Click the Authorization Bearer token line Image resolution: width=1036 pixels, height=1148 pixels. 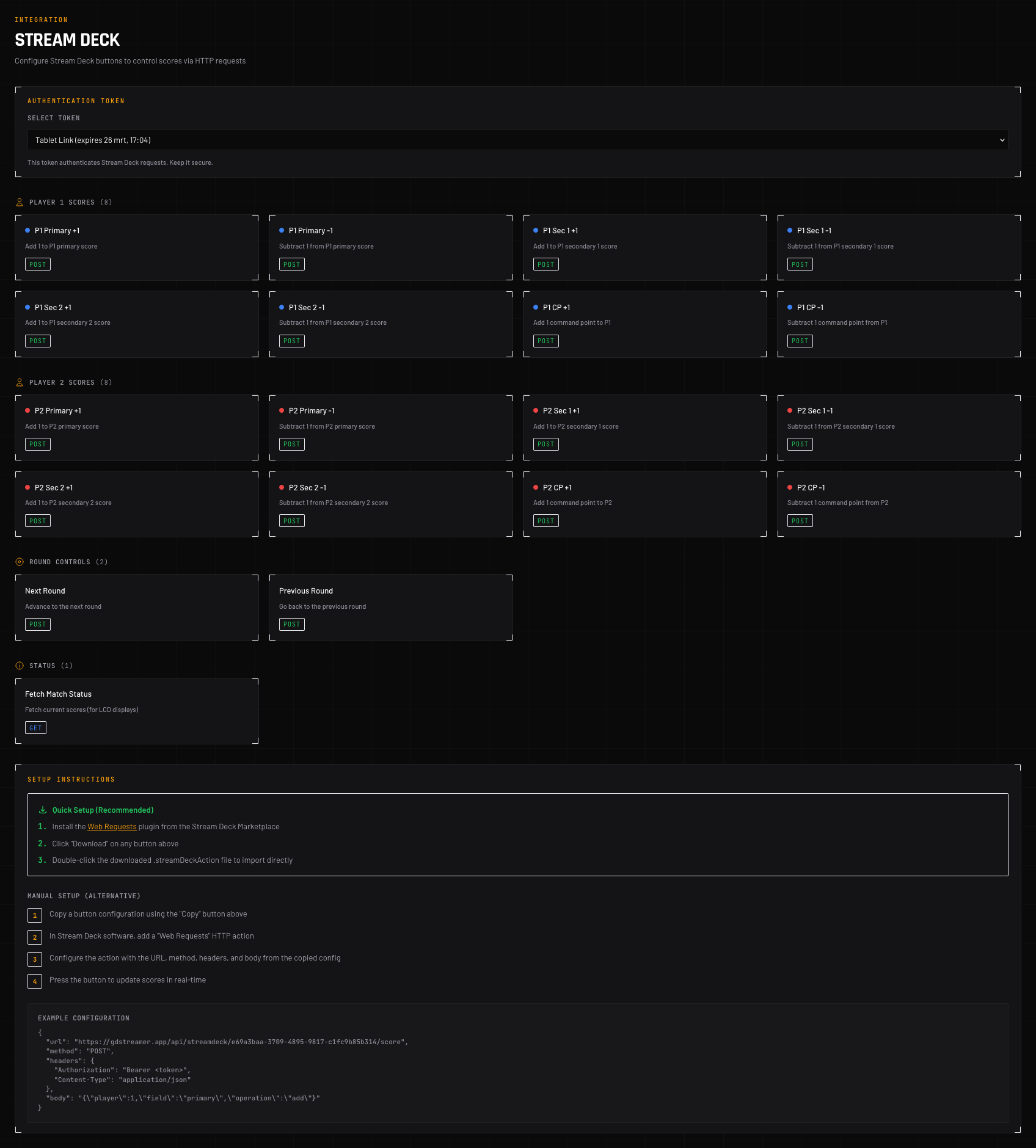122,1070
